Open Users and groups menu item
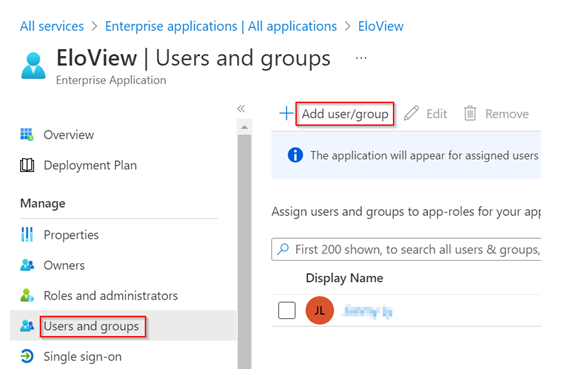The image size is (586, 383). point(91,326)
